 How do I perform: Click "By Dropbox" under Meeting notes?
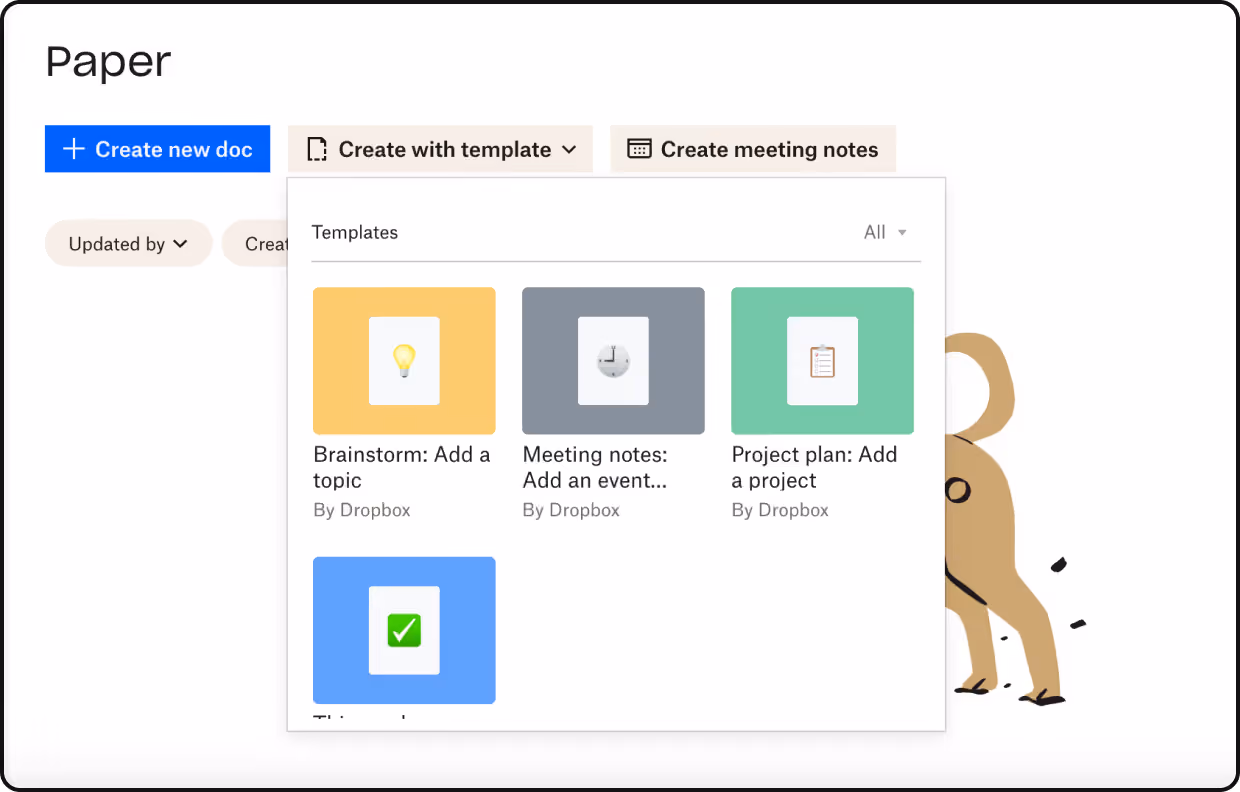(571, 510)
